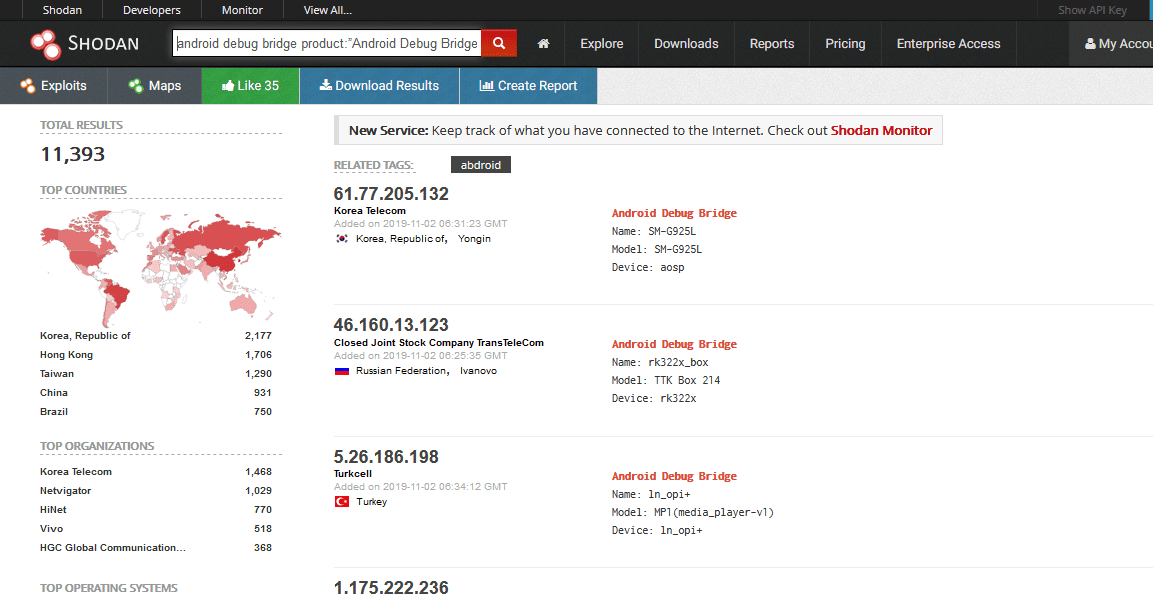Go to Explore page

[602, 44]
